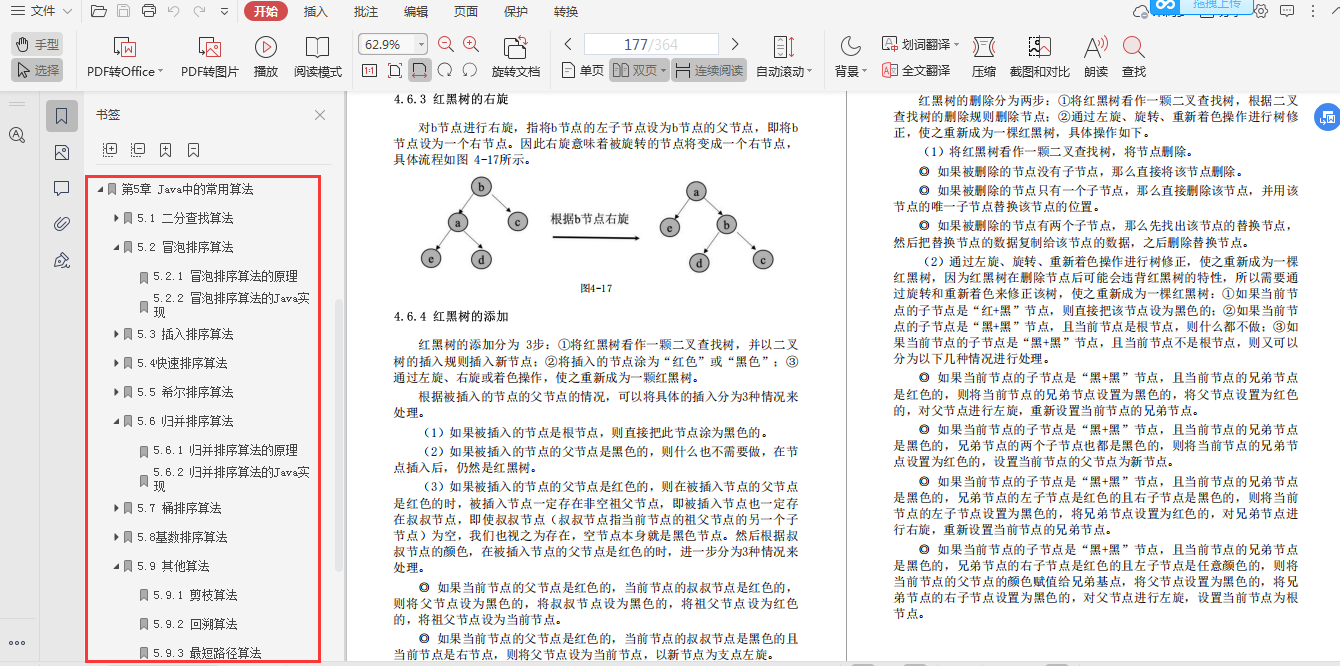Open the feedback chat icon at top right
The image size is (1340, 666).
(x=1288, y=12)
